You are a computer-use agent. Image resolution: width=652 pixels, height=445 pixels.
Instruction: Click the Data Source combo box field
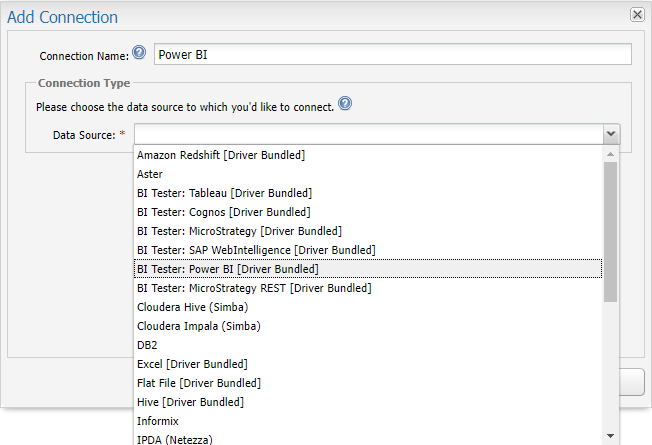coord(368,134)
